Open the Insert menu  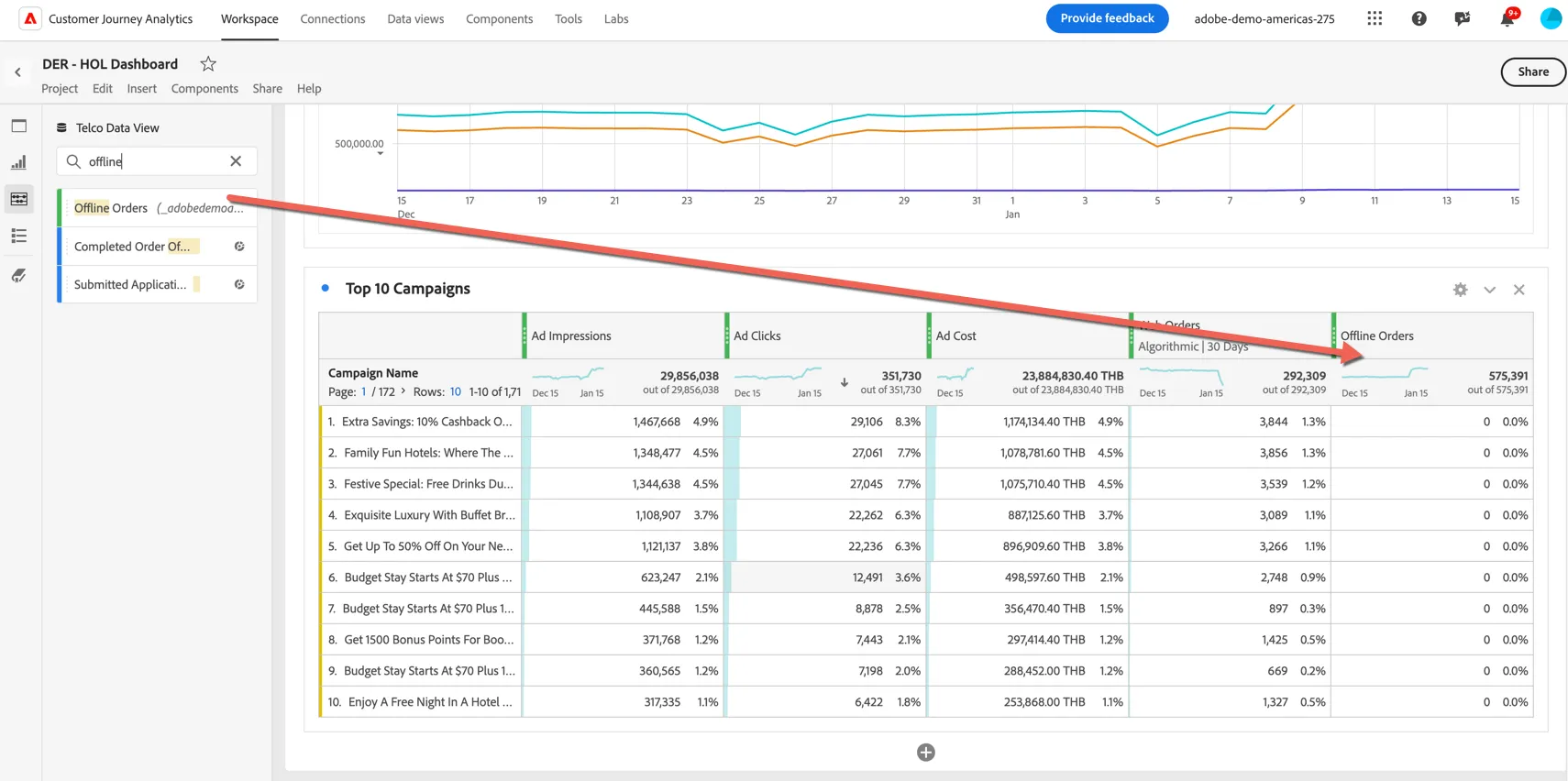(142, 88)
